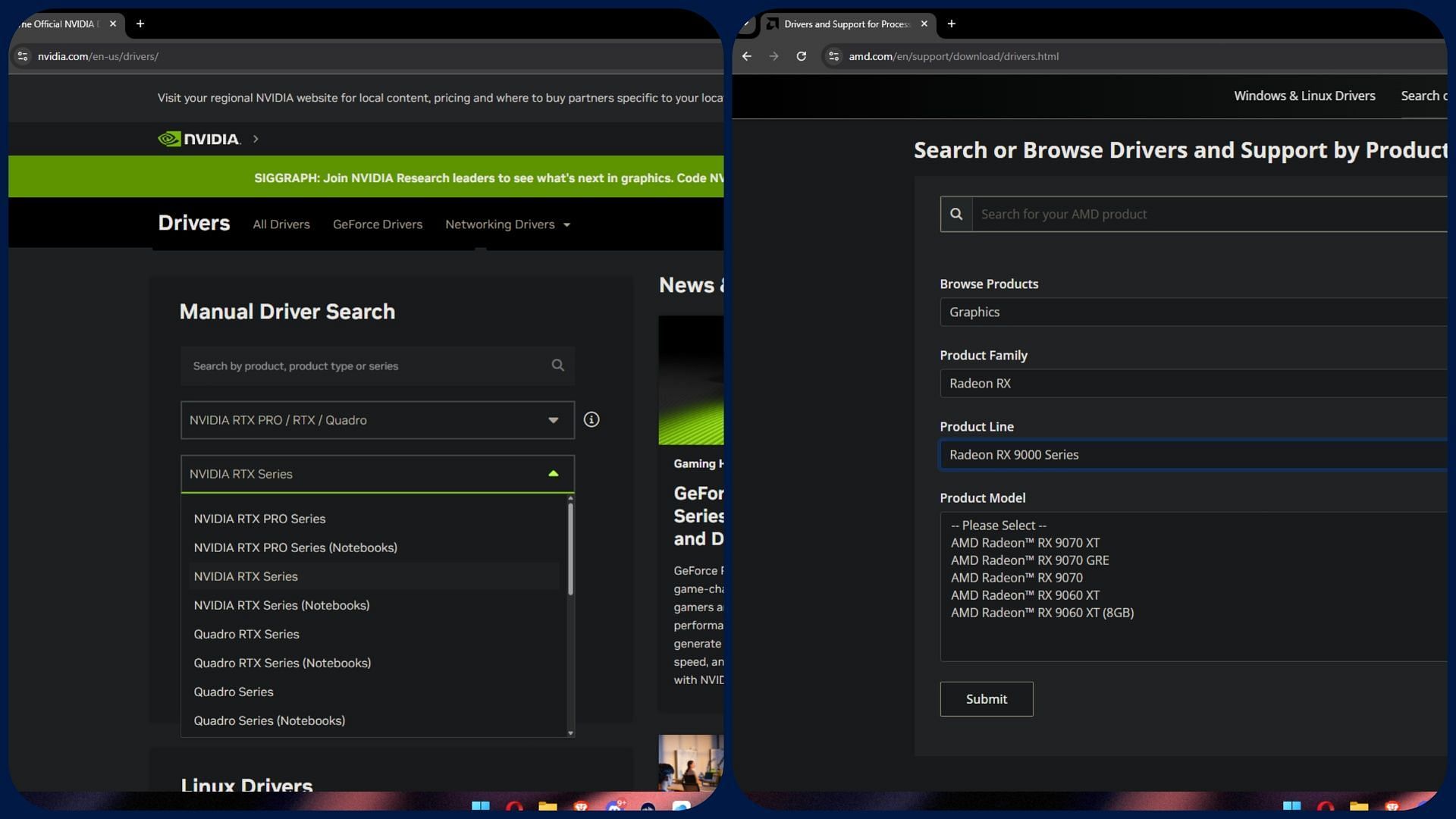Viewport: 1456px width, 819px height.
Task: Reload the AMD drivers page
Action: [x=801, y=56]
